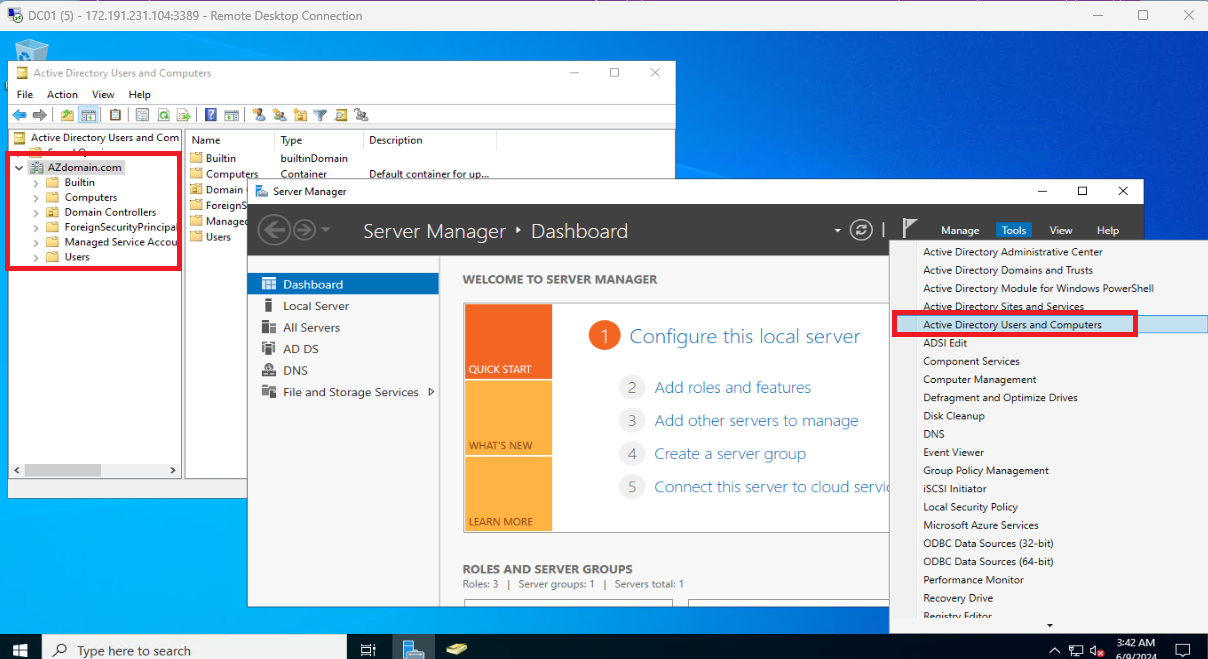
Task: Click the scroll-down arrow of Tools menu
Action: pyautogui.click(x=1050, y=626)
